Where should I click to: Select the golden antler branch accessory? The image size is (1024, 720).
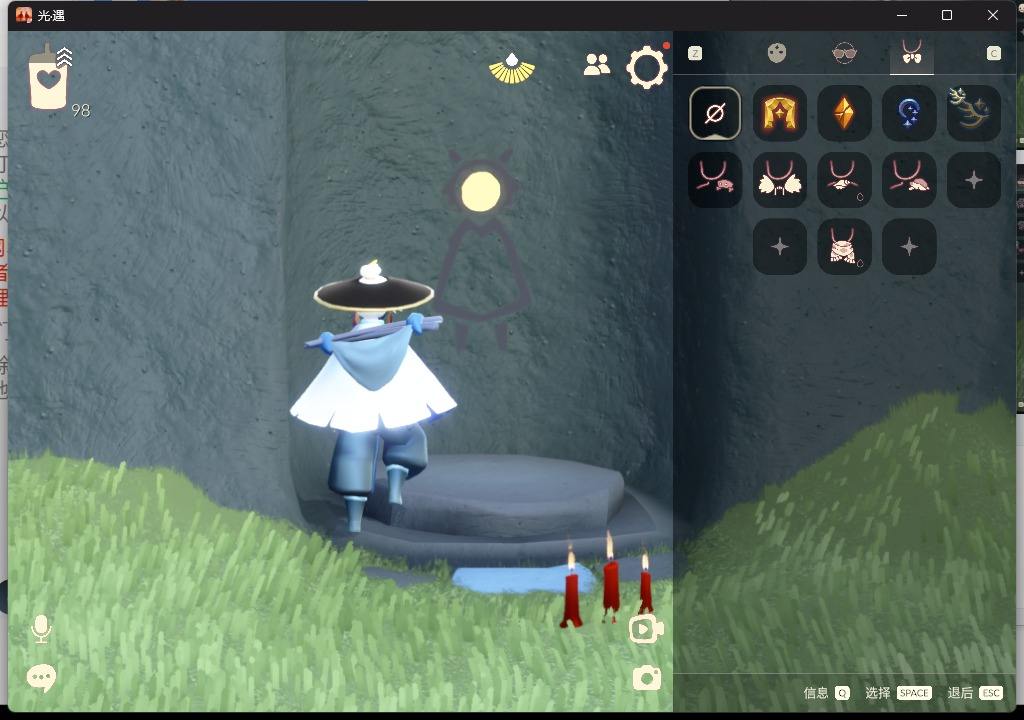coord(973,113)
